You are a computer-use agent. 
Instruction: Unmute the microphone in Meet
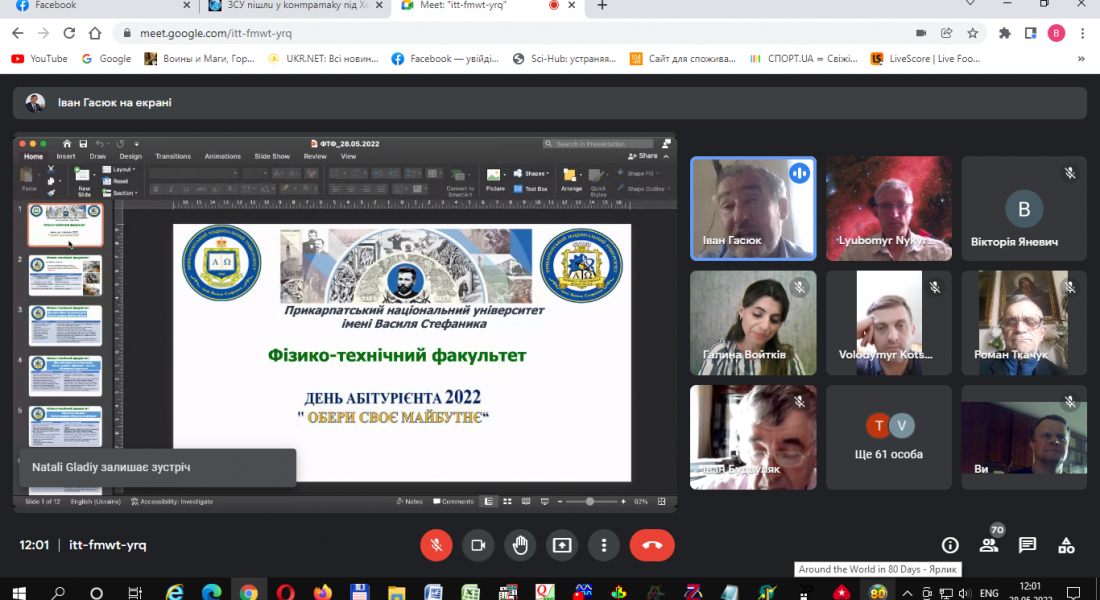[x=435, y=545]
